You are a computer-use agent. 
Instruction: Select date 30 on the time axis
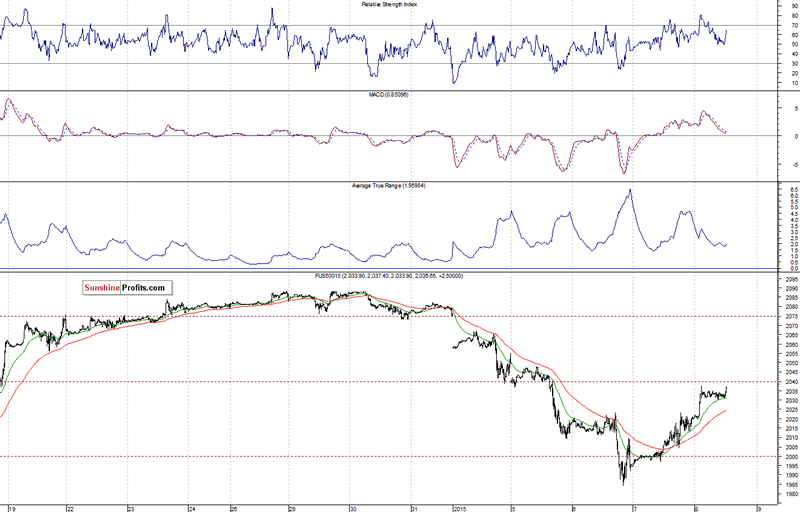point(352,506)
